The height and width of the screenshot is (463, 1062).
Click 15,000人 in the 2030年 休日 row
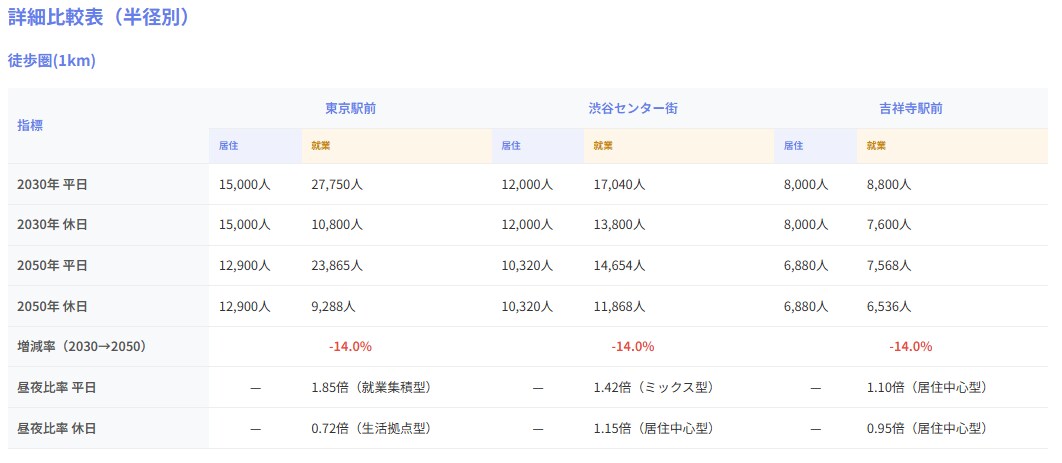point(245,225)
